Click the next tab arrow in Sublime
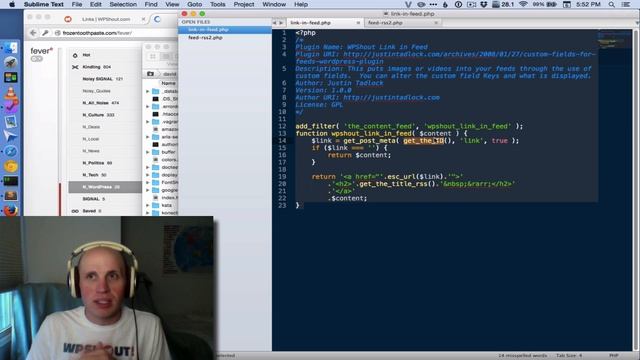Image resolution: width=640 pixels, height=360 pixels. (281, 23)
